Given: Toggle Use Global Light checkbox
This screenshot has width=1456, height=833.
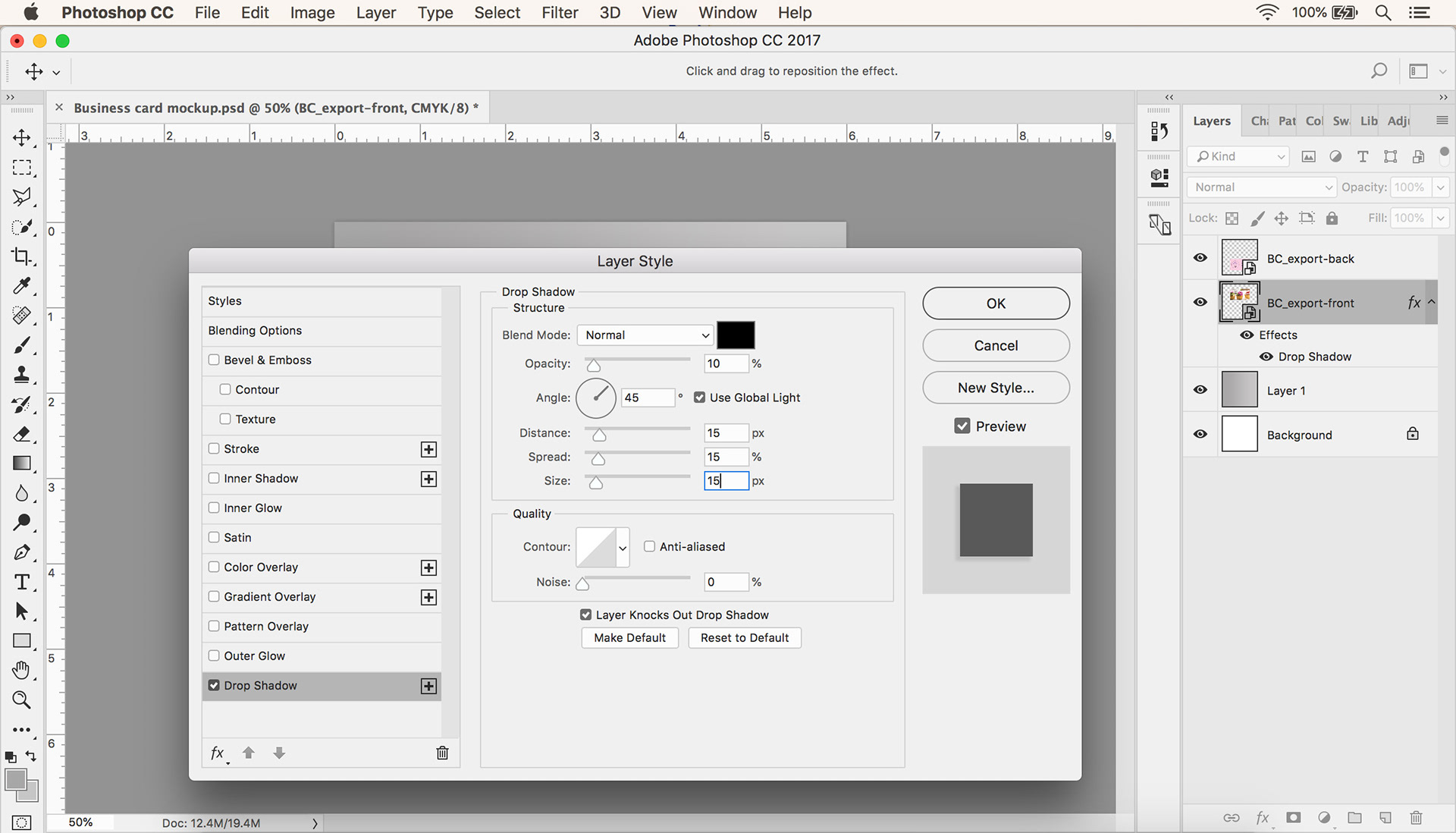Looking at the screenshot, I should coord(699,398).
